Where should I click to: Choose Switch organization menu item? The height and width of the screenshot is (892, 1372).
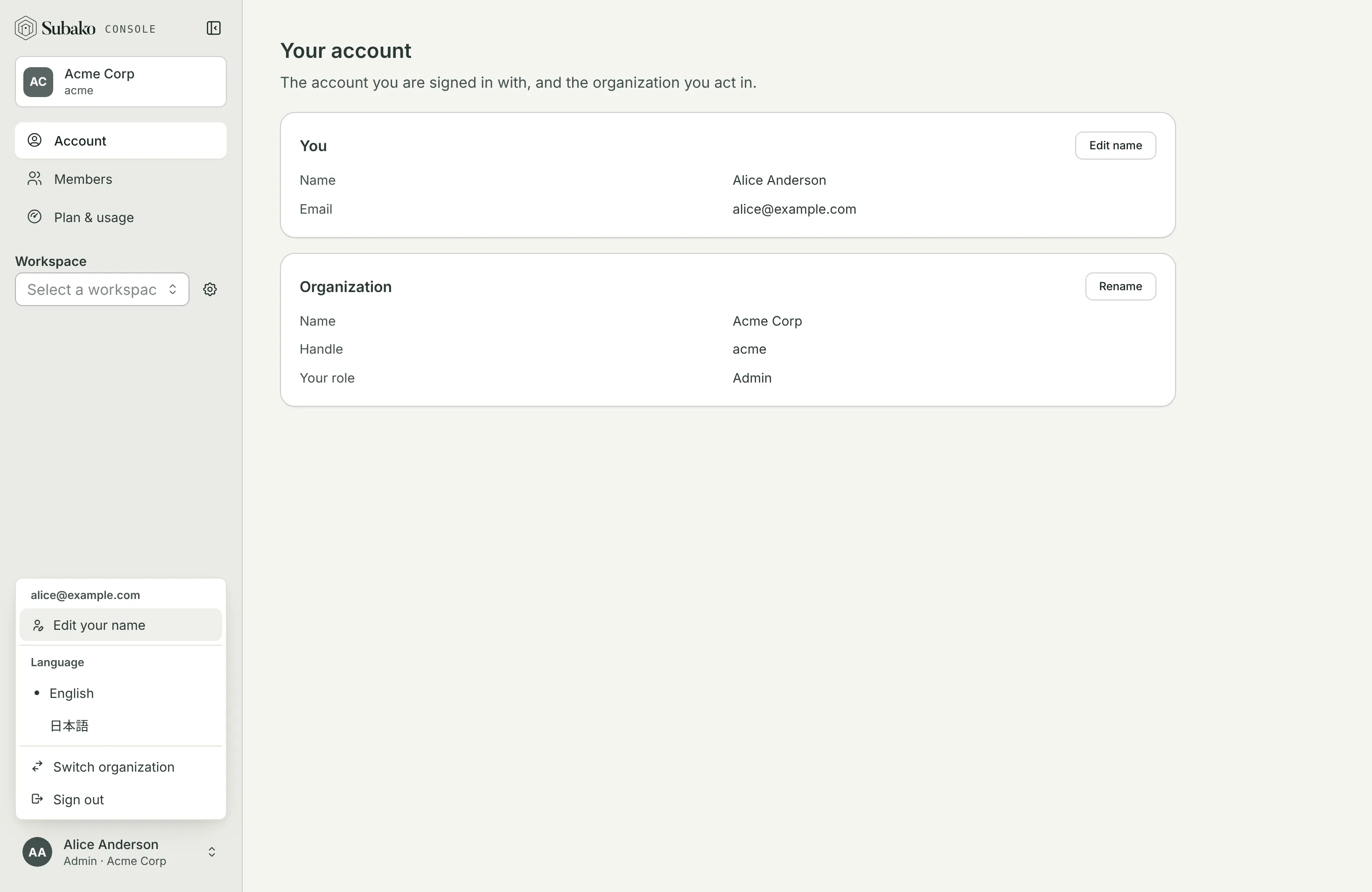click(x=120, y=767)
